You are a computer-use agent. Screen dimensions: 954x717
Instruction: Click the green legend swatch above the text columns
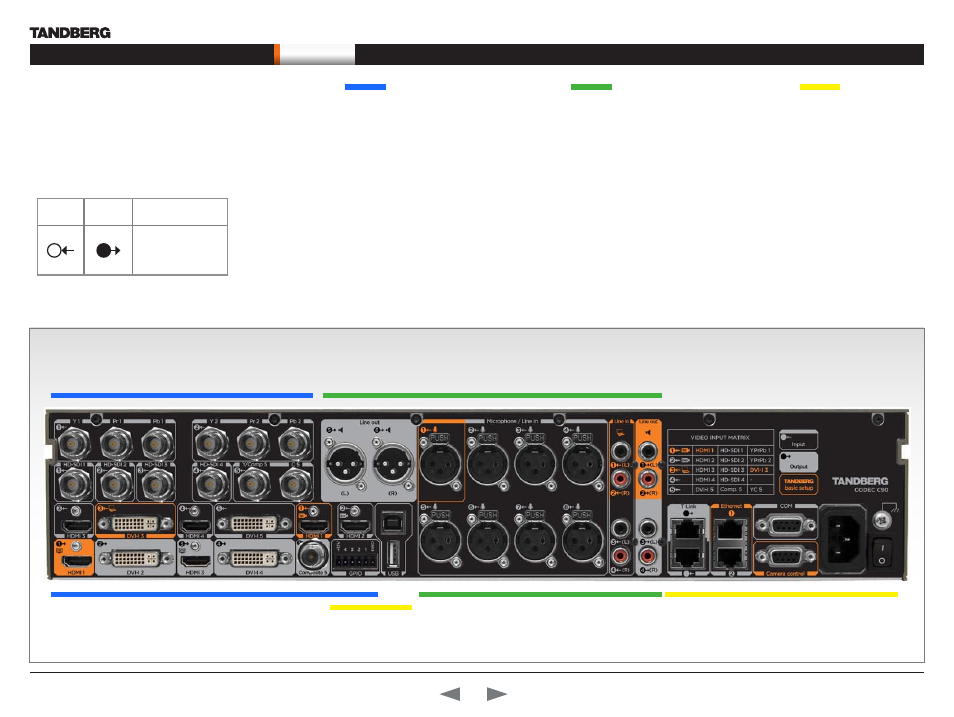point(591,87)
